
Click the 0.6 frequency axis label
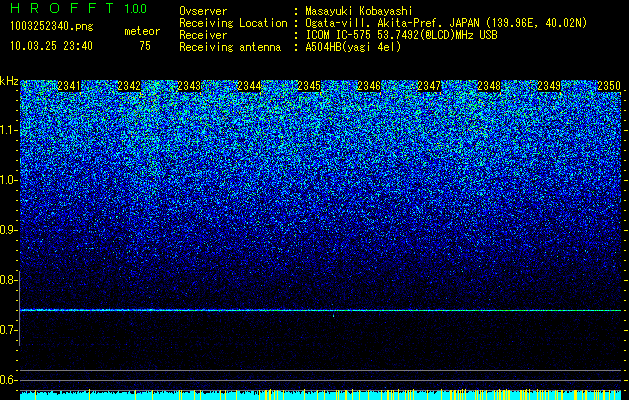point(8,380)
